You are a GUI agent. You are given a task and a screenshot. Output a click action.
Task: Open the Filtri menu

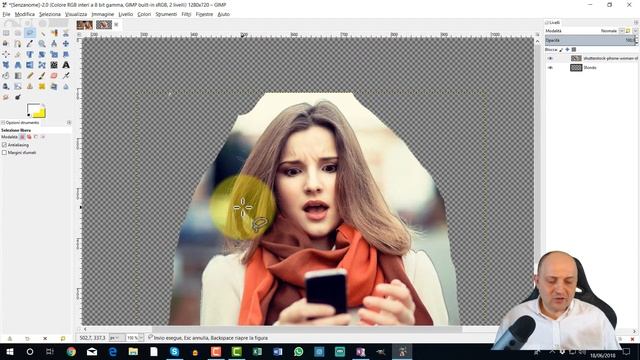186,14
